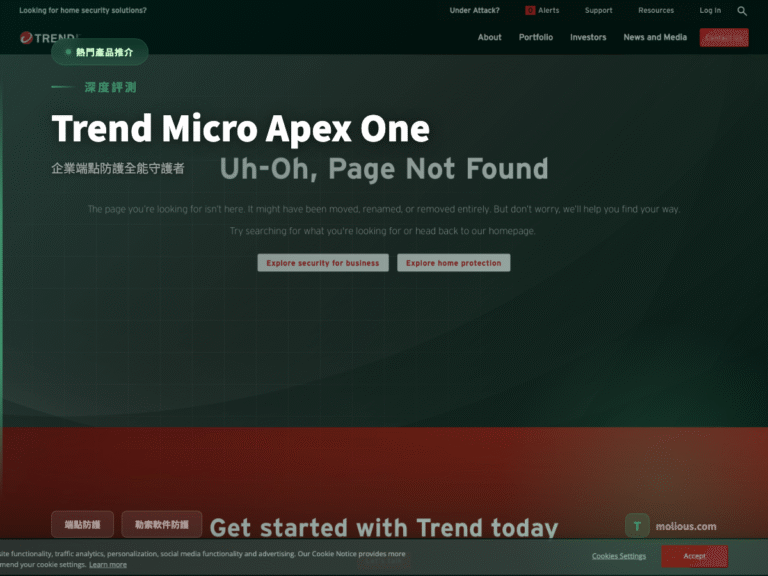Open the search magnifier icon
Viewport: 768px width, 576px height.
point(742,11)
